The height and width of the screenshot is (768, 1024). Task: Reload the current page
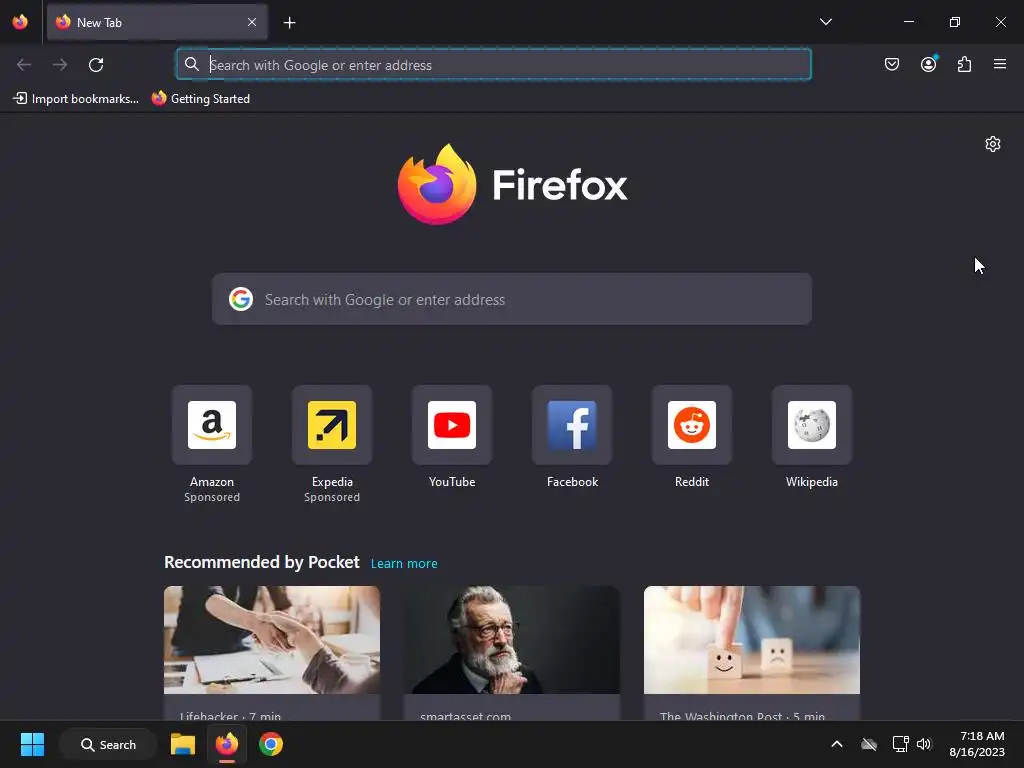(96, 65)
